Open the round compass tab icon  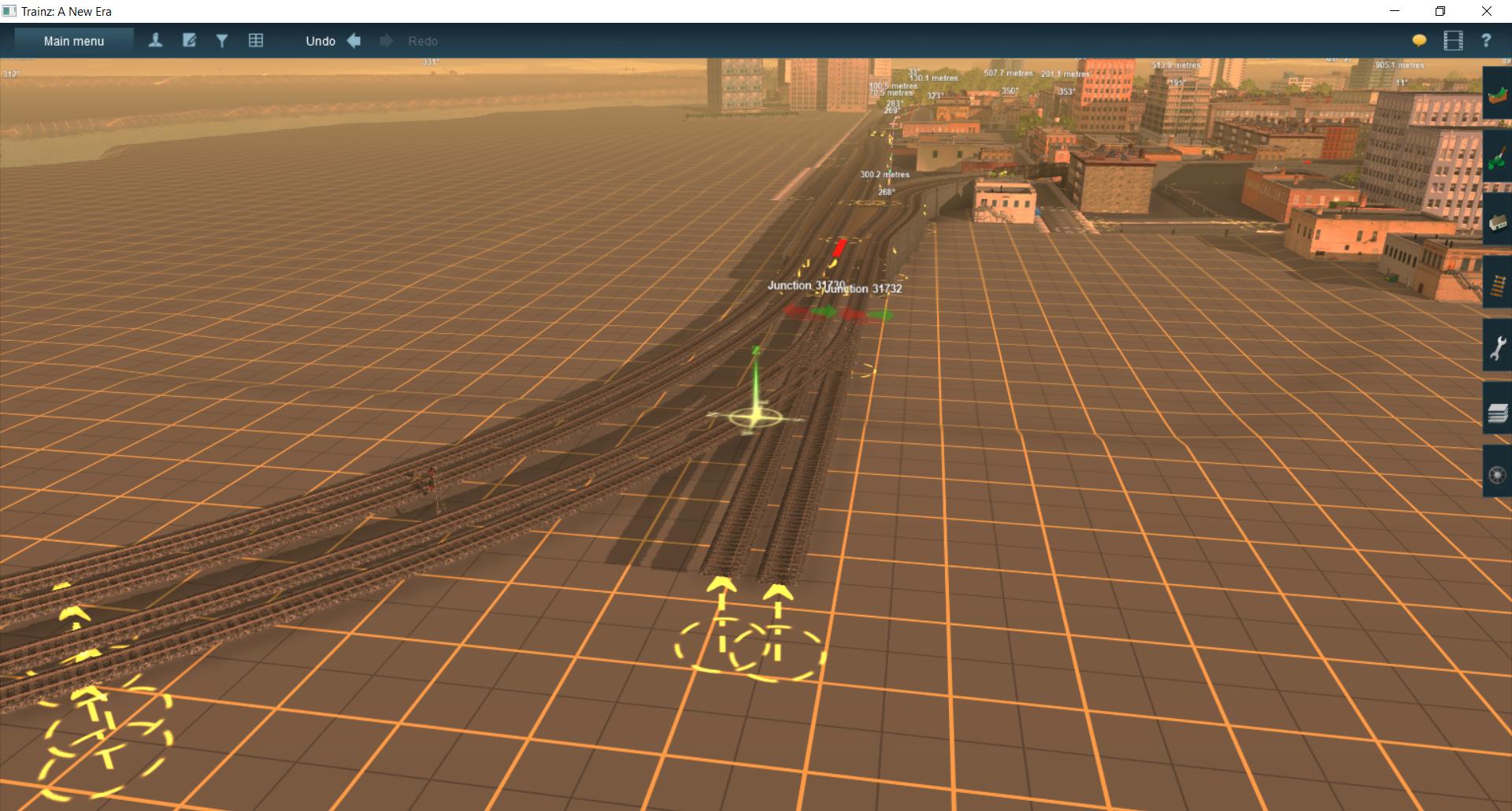click(x=1497, y=472)
